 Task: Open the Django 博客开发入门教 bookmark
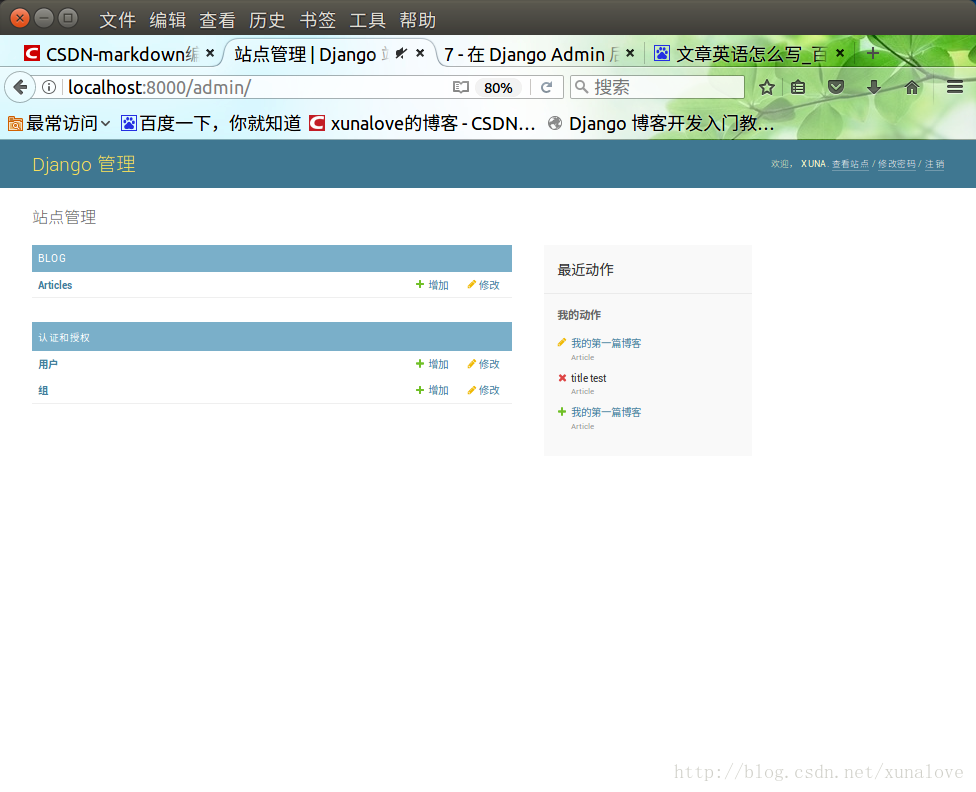(661, 123)
